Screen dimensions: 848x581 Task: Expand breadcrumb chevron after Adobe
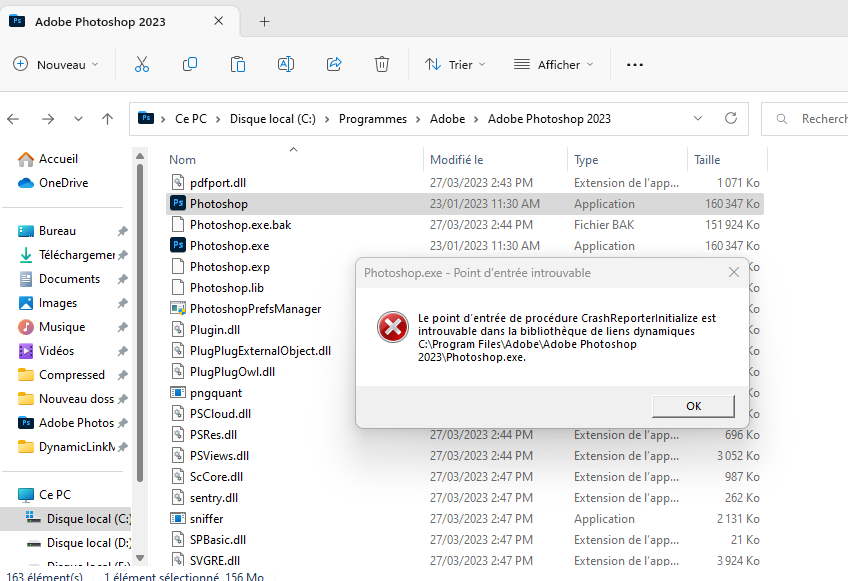click(476, 119)
